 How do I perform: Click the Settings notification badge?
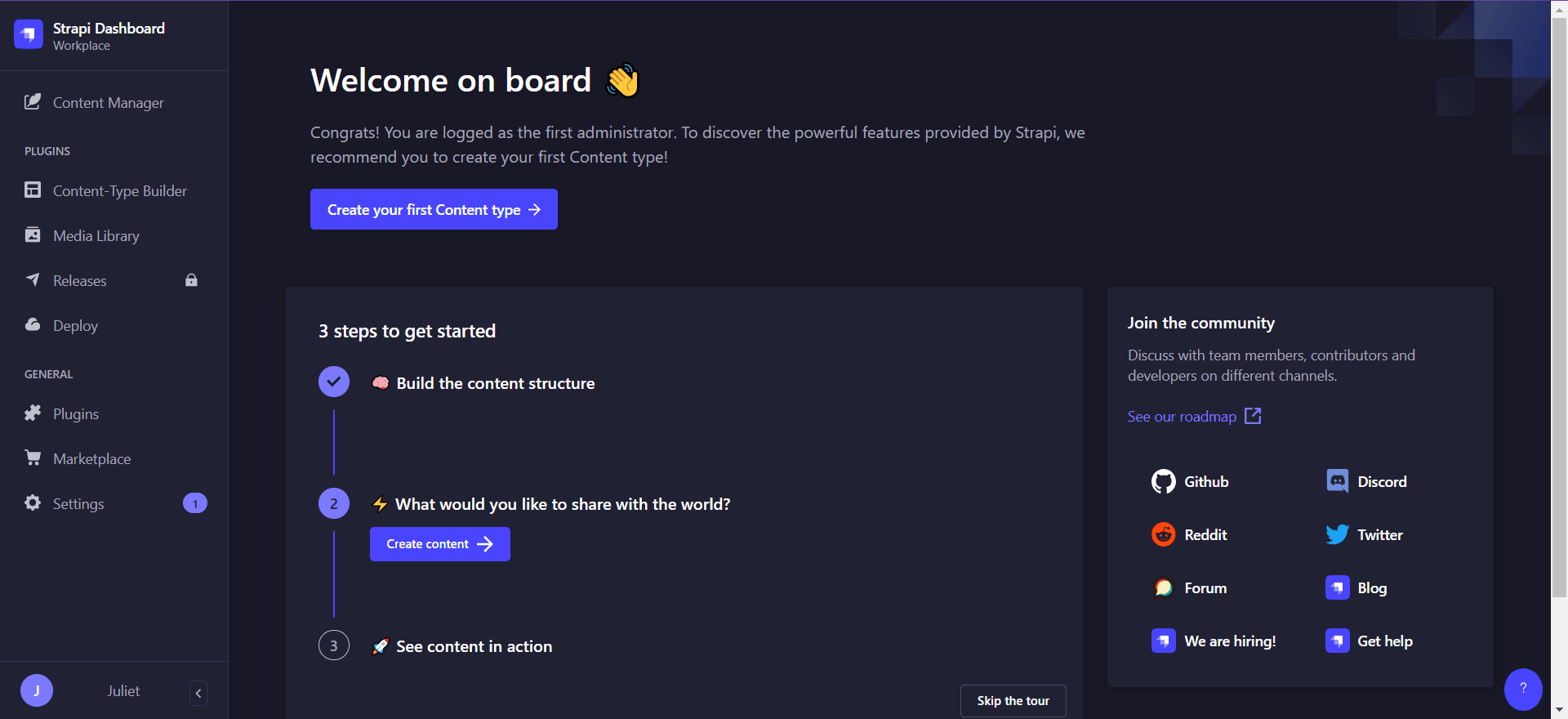point(195,503)
